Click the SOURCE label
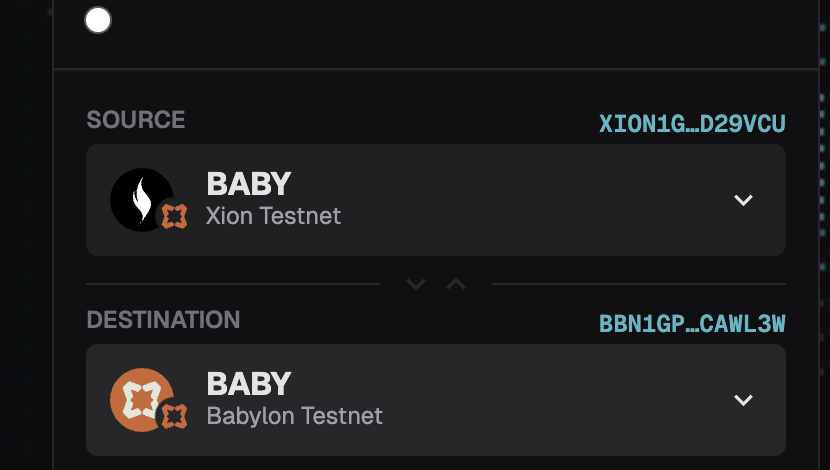 coord(136,120)
